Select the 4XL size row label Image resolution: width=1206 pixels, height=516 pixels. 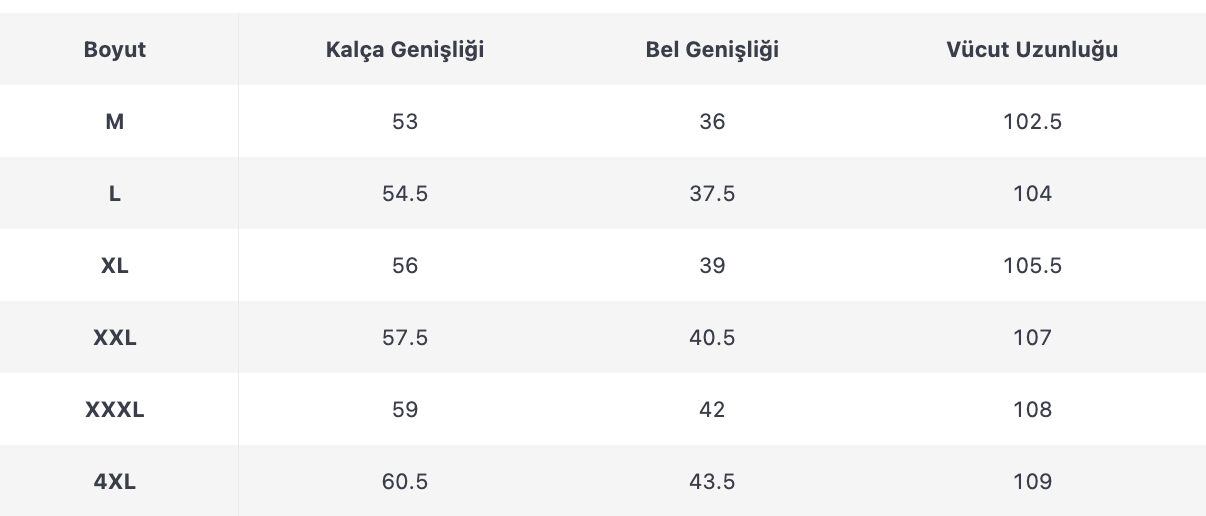[x=115, y=482]
